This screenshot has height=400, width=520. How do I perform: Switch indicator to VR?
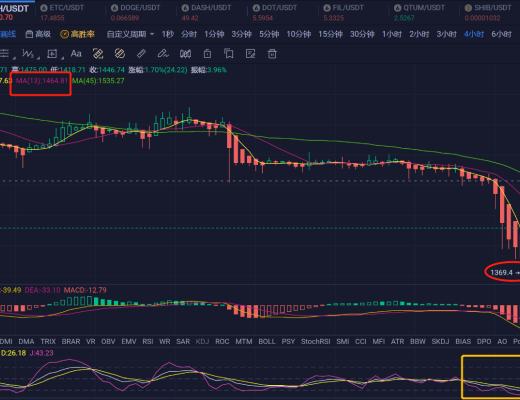tap(91, 342)
